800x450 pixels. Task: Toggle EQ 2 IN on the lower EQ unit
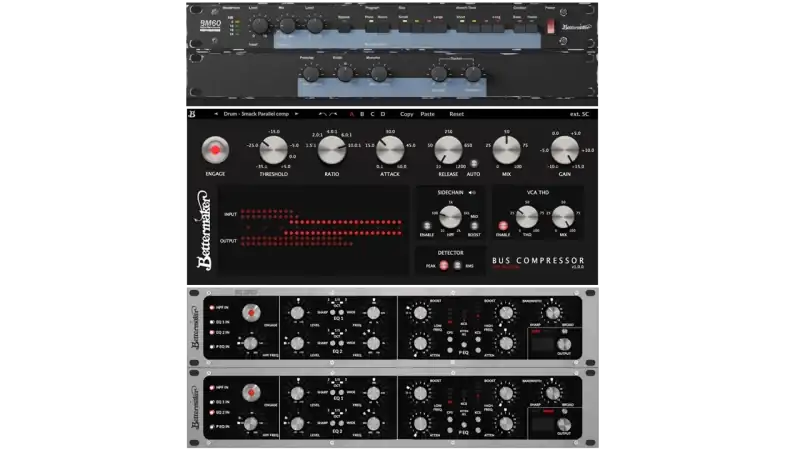(x=212, y=412)
